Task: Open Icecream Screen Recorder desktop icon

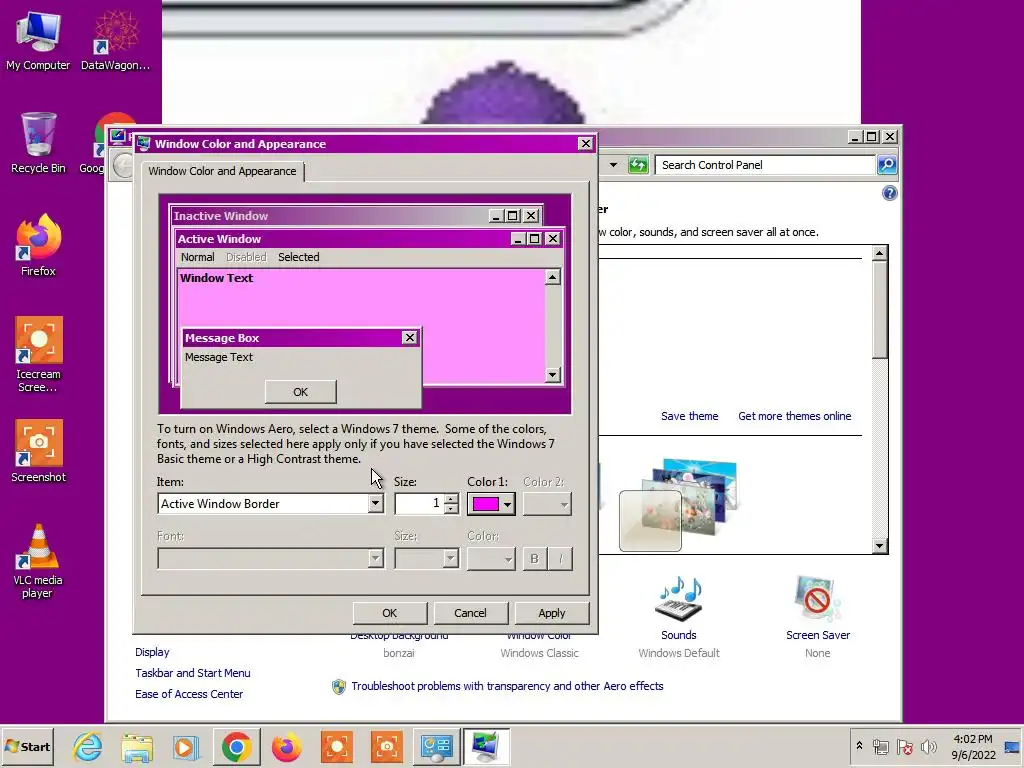Action: [x=38, y=355]
